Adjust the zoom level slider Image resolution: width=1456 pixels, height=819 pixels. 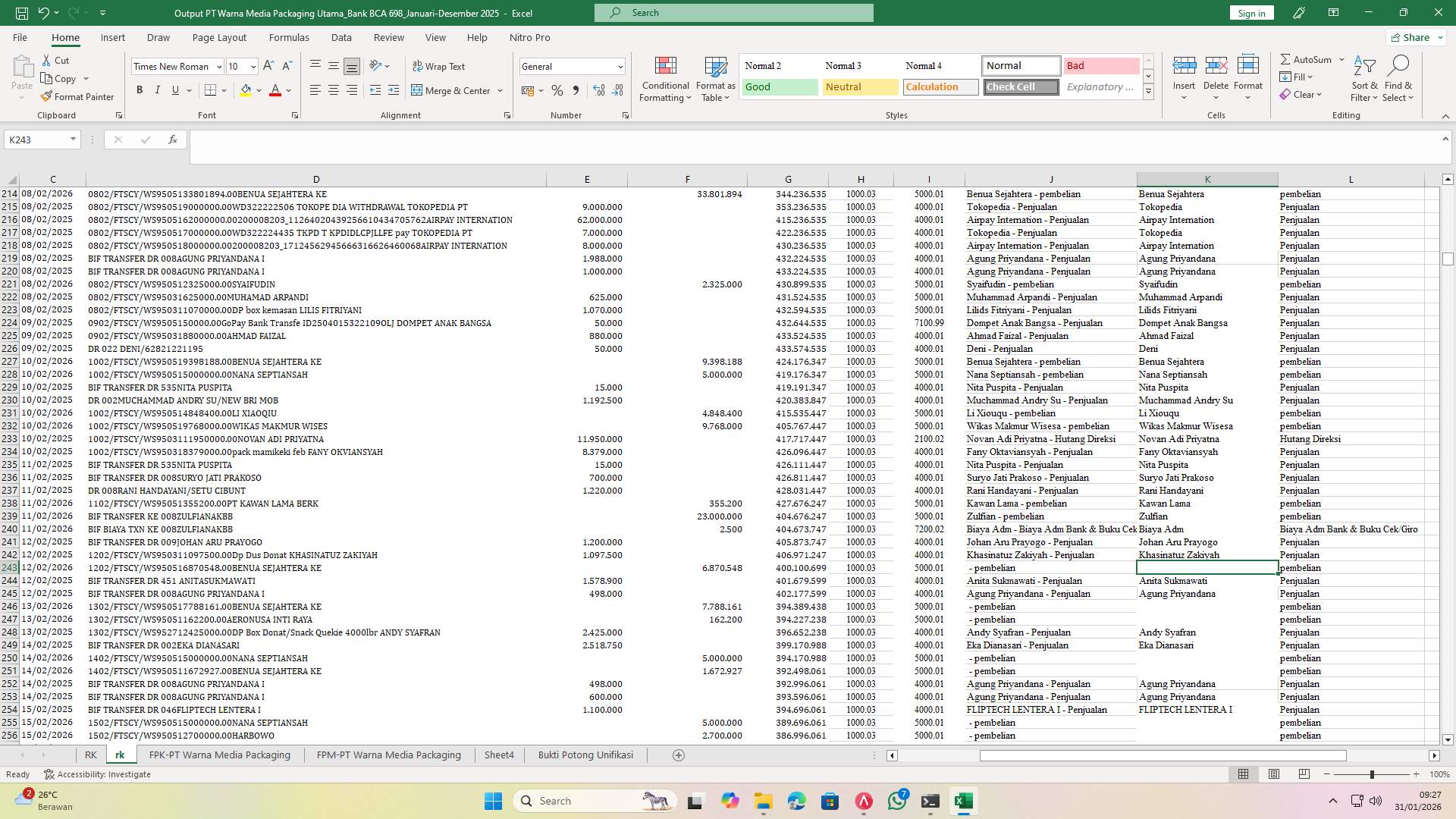(1373, 774)
